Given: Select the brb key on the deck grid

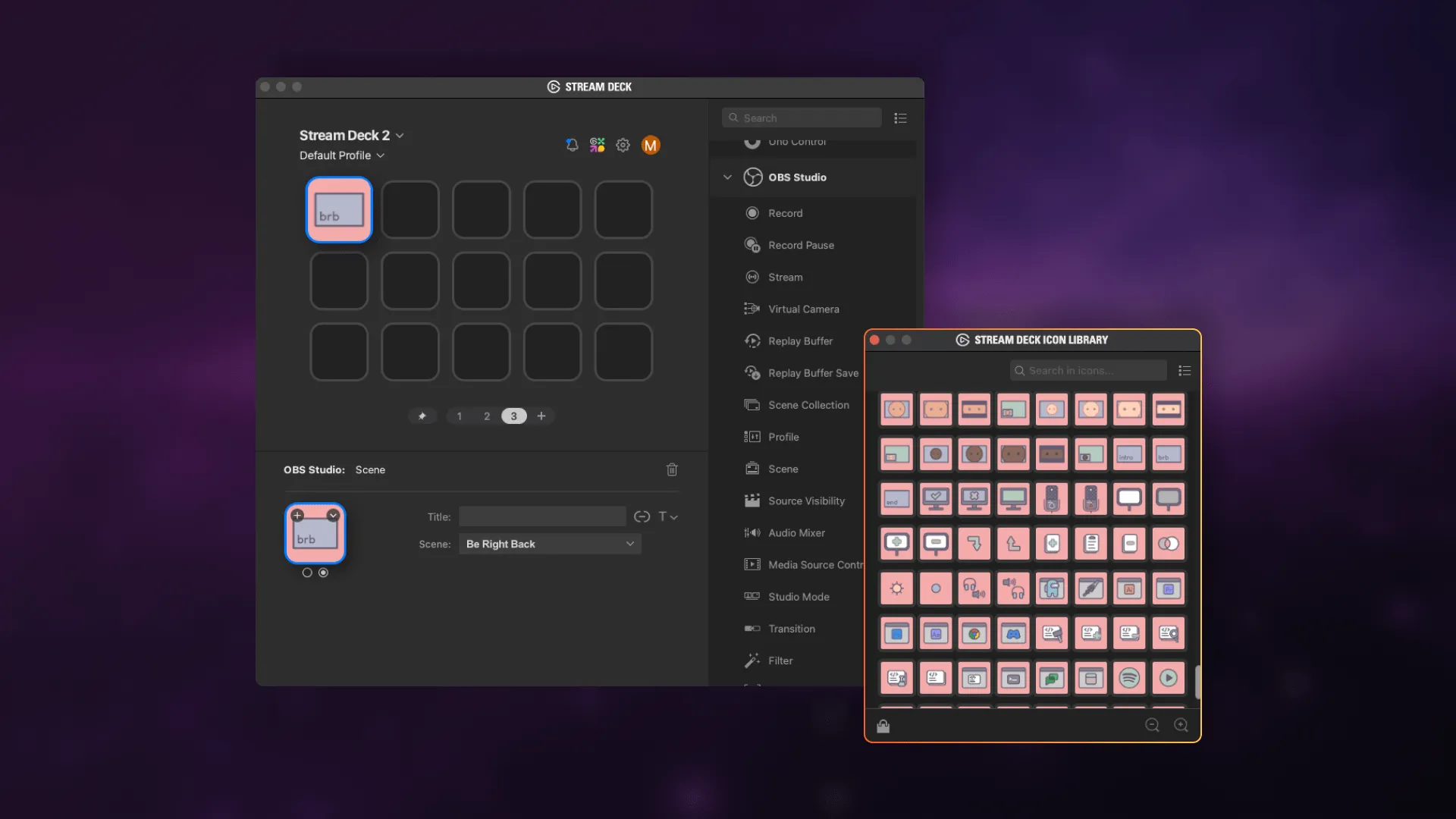Looking at the screenshot, I should point(339,209).
